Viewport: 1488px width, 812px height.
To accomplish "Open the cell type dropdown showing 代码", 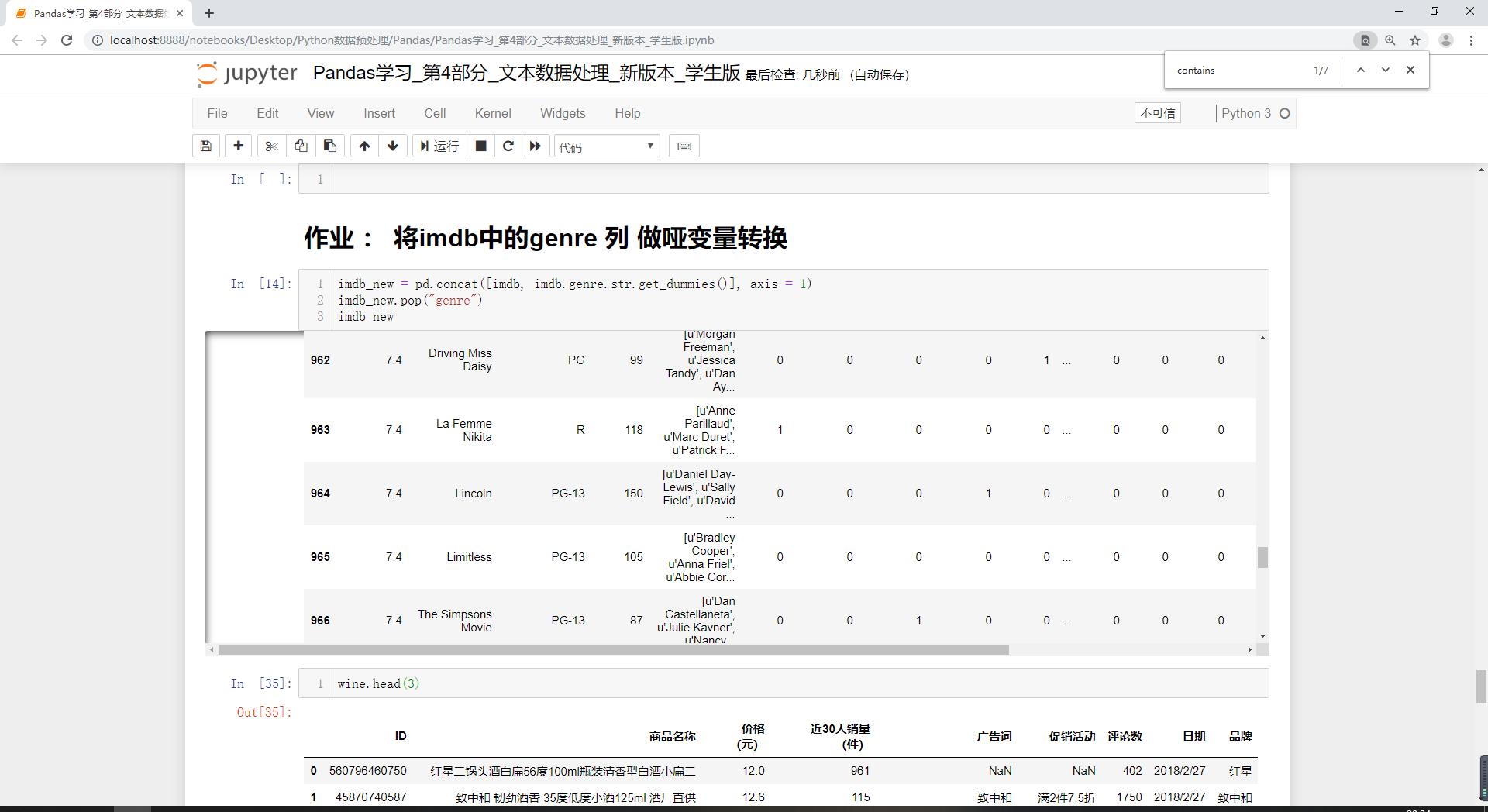I will coord(607,146).
